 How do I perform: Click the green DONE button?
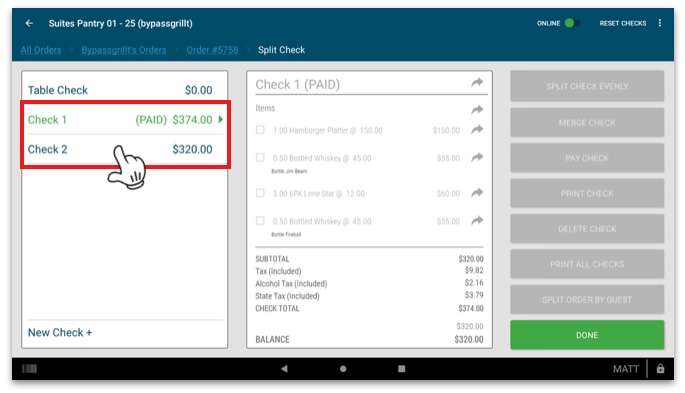tap(587, 335)
